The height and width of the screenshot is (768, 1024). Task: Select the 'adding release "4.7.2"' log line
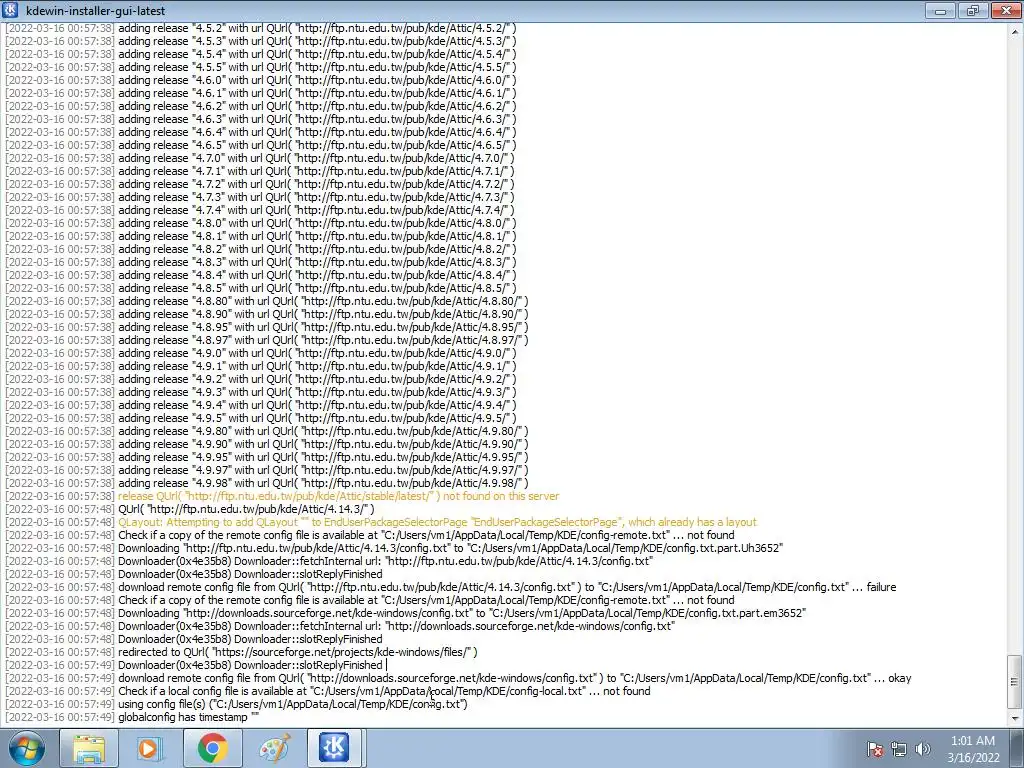tap(261, 184)
